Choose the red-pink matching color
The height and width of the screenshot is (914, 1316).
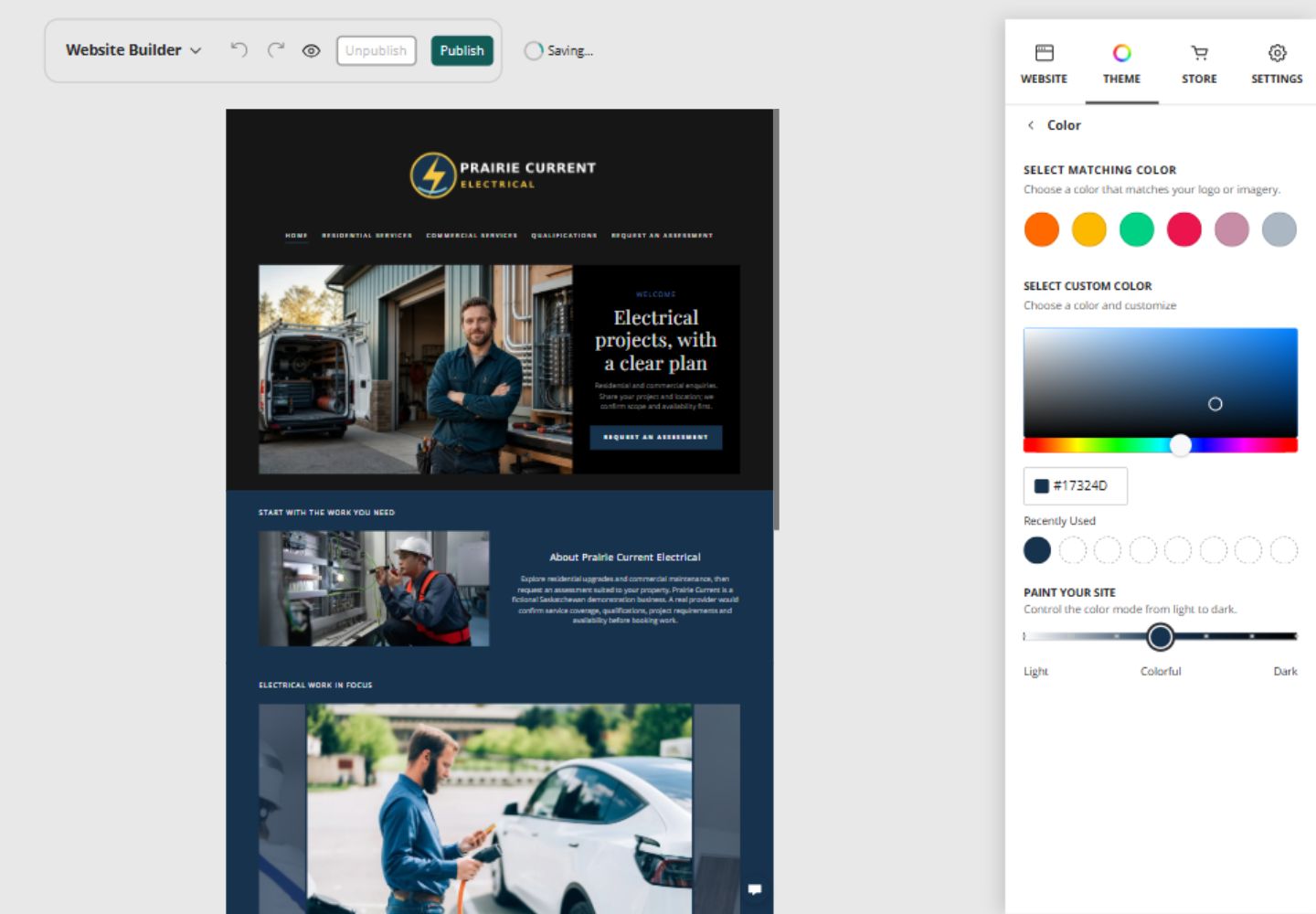1184,229
